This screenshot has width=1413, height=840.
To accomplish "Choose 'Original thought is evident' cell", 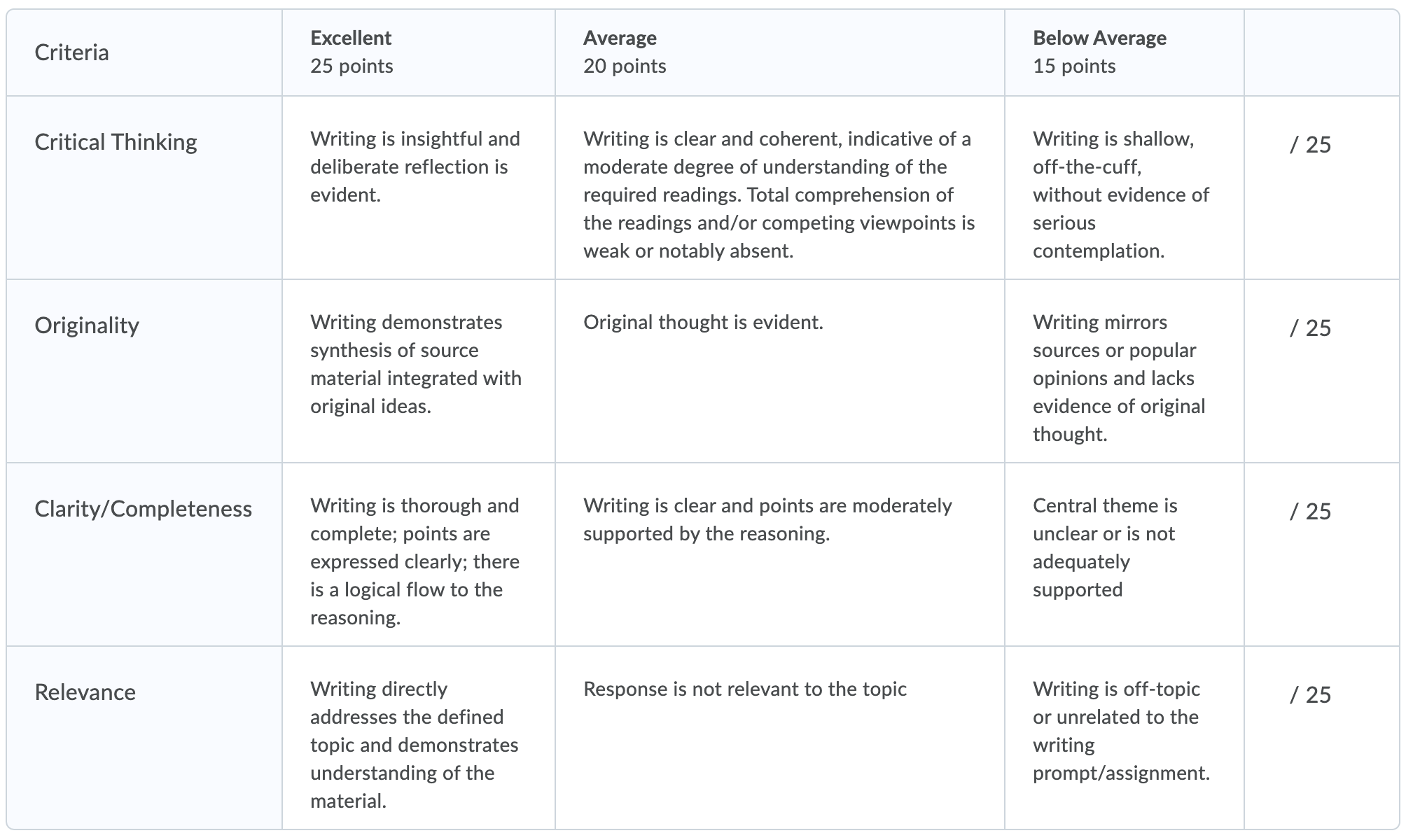I will [780, 371].
